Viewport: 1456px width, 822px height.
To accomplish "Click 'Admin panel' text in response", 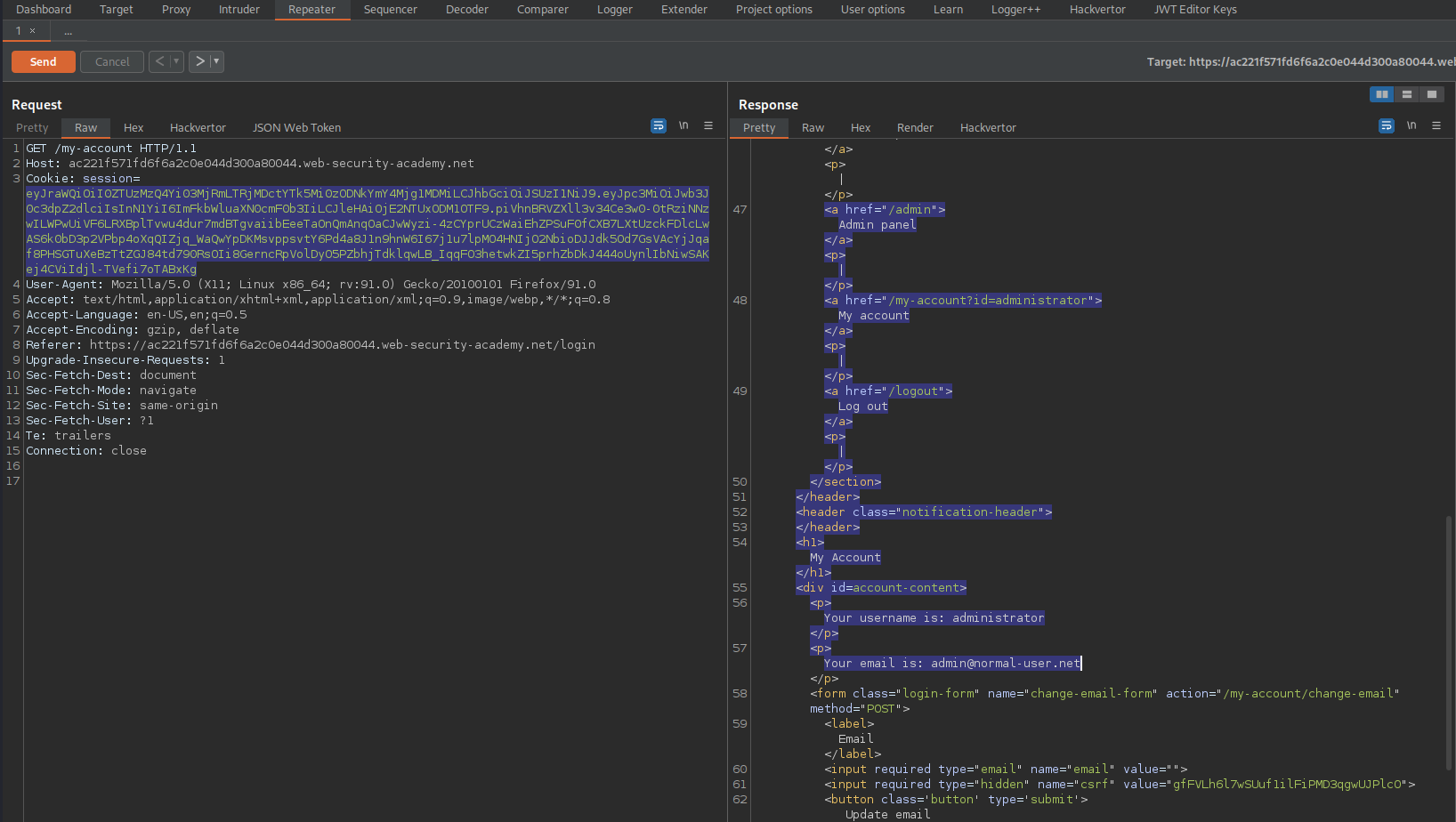I will pyautogui.click(x=878, y=225).
